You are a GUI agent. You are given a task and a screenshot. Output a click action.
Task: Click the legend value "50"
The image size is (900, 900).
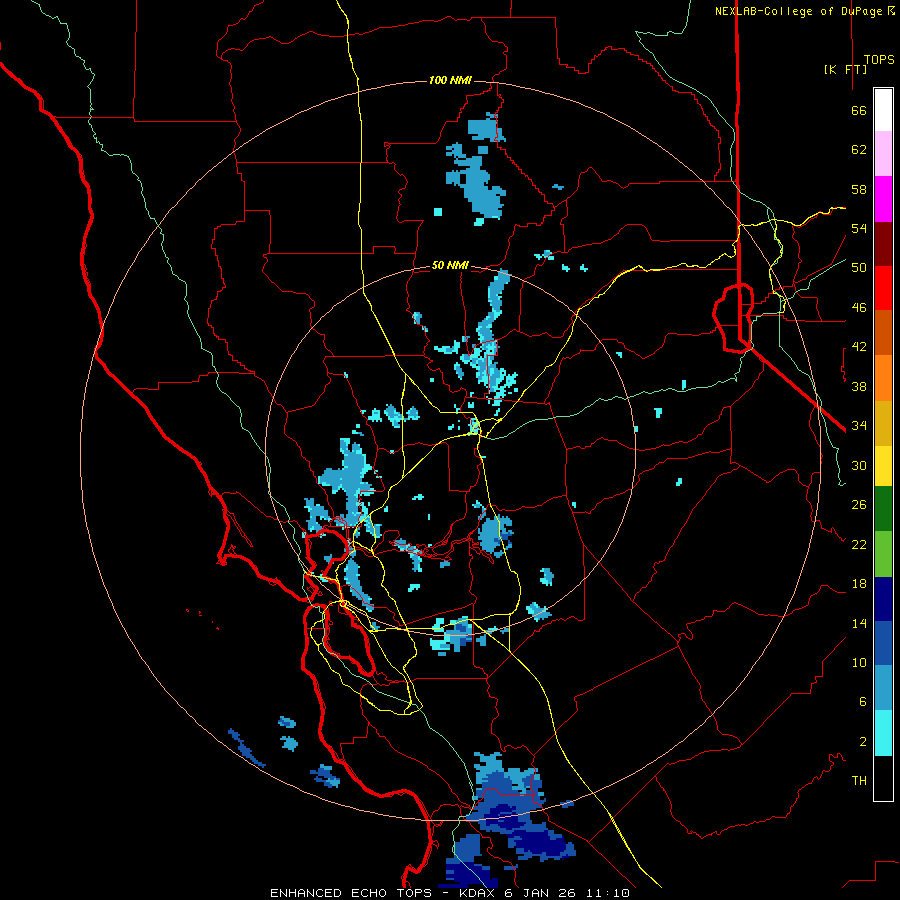(x=859, y=267)
